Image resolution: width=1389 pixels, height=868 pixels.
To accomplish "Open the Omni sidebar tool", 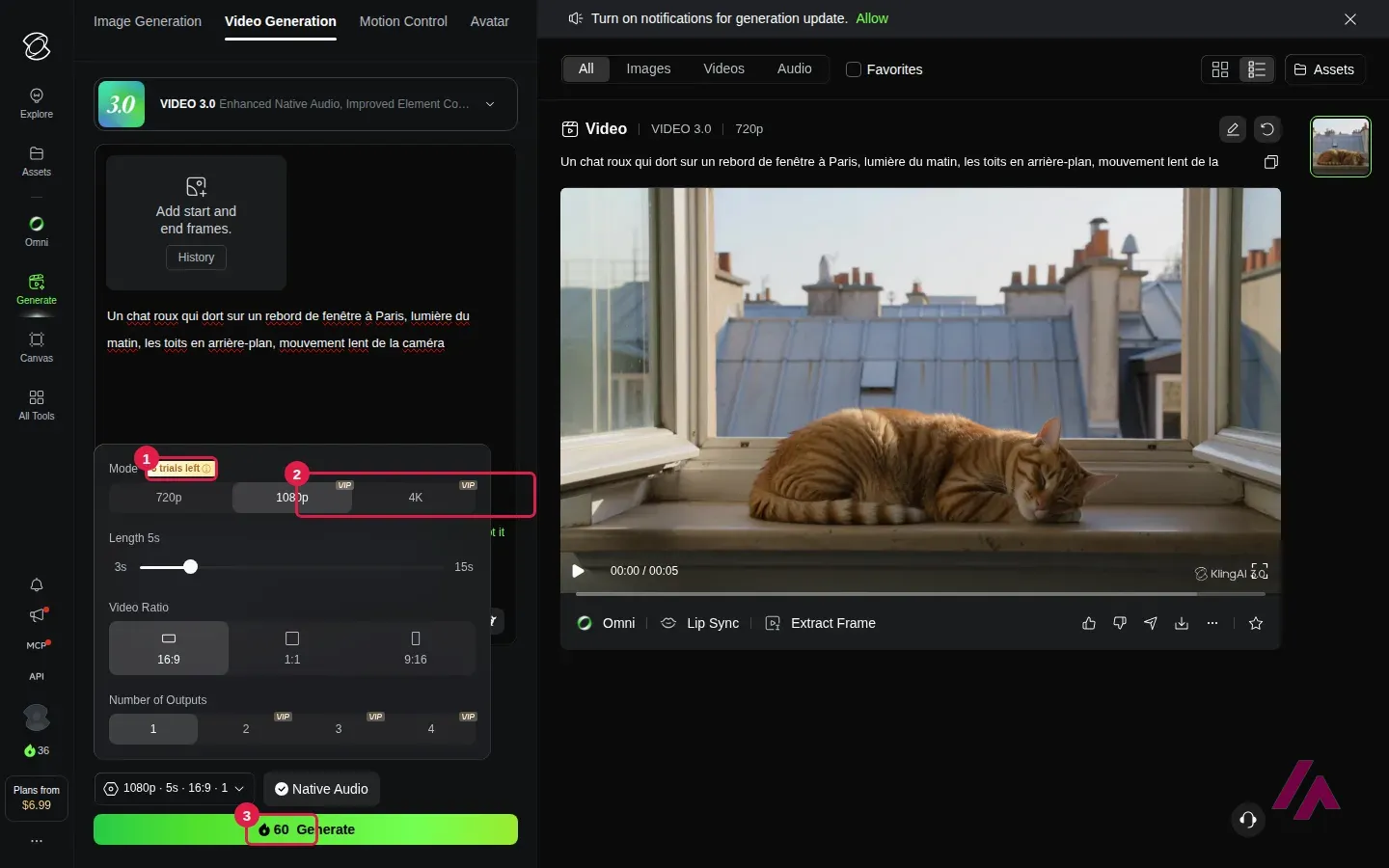I will point(37,231).
